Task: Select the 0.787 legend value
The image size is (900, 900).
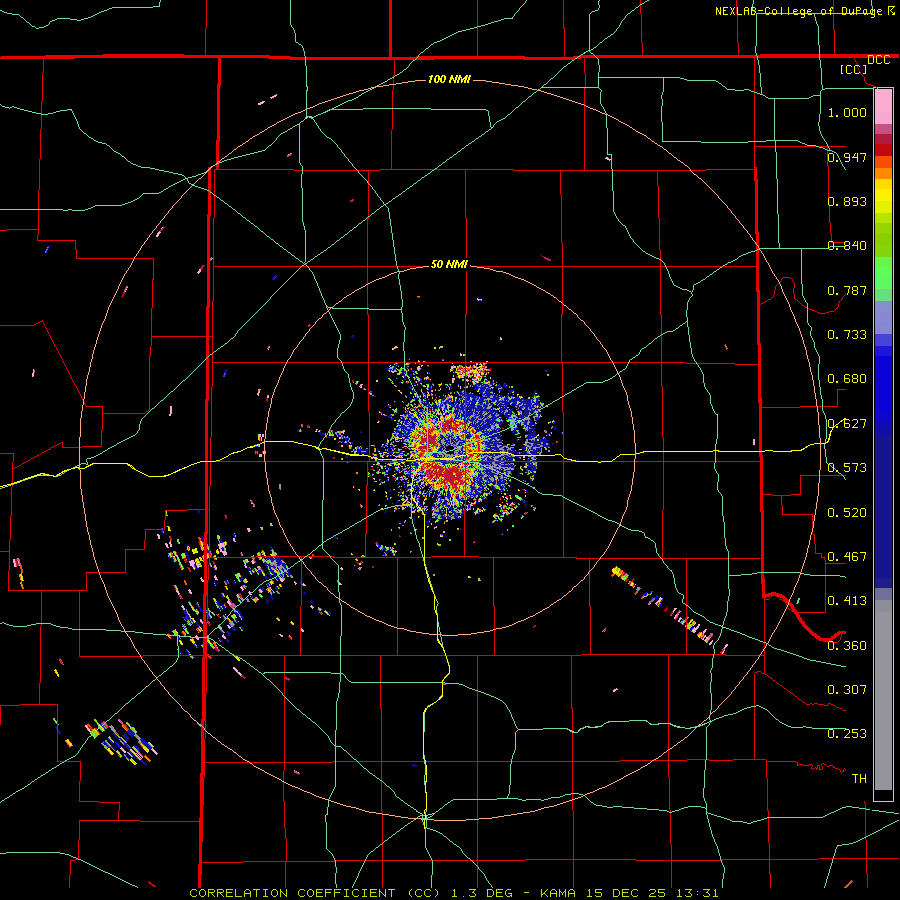Action: (847, 290)
